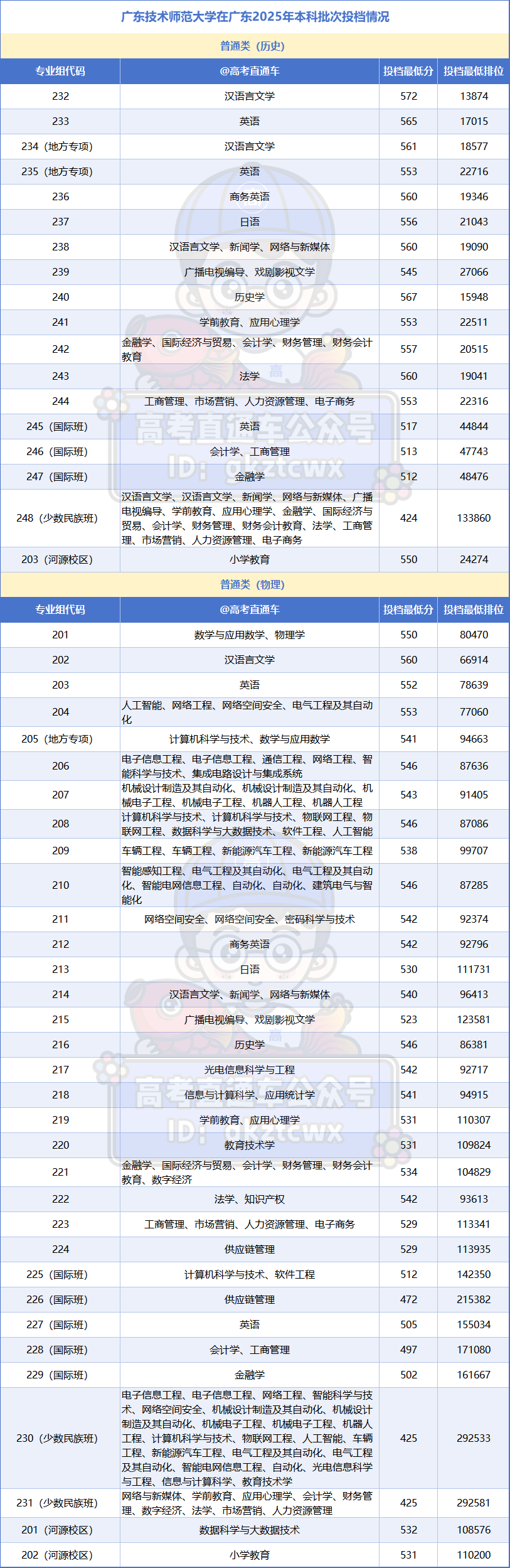The height and width of the screenshot is (1568, 510).
Task: Click 投档最低分 column header in history table
Action: click(408, 71)
